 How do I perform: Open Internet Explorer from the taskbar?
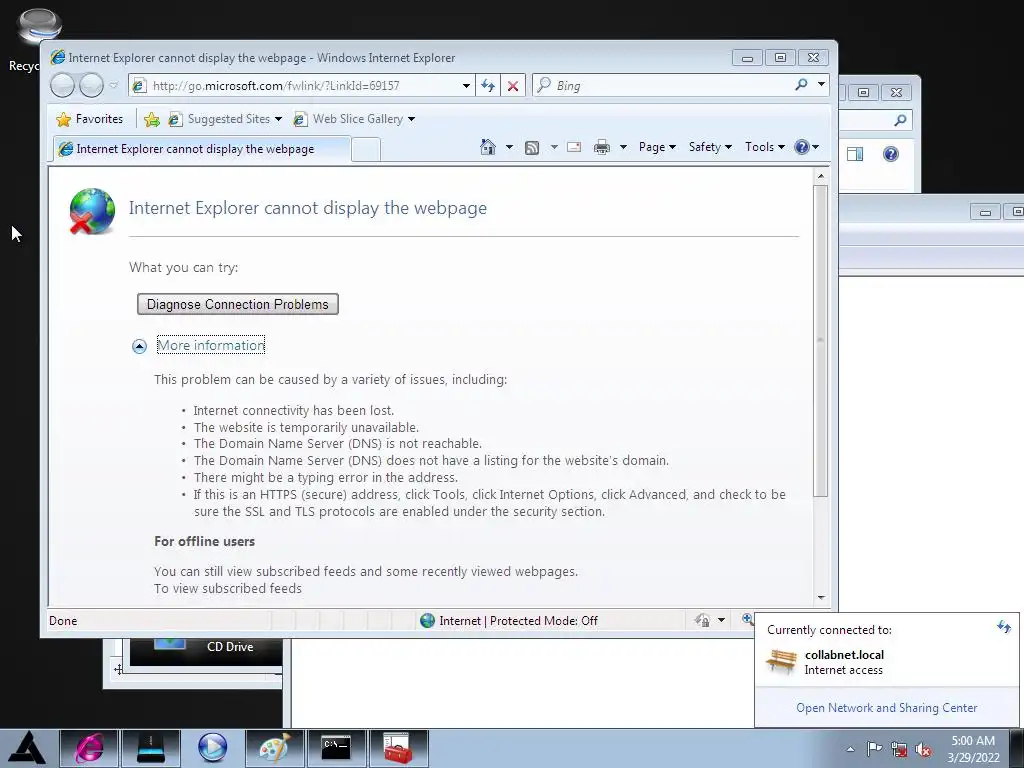(89, 748)
